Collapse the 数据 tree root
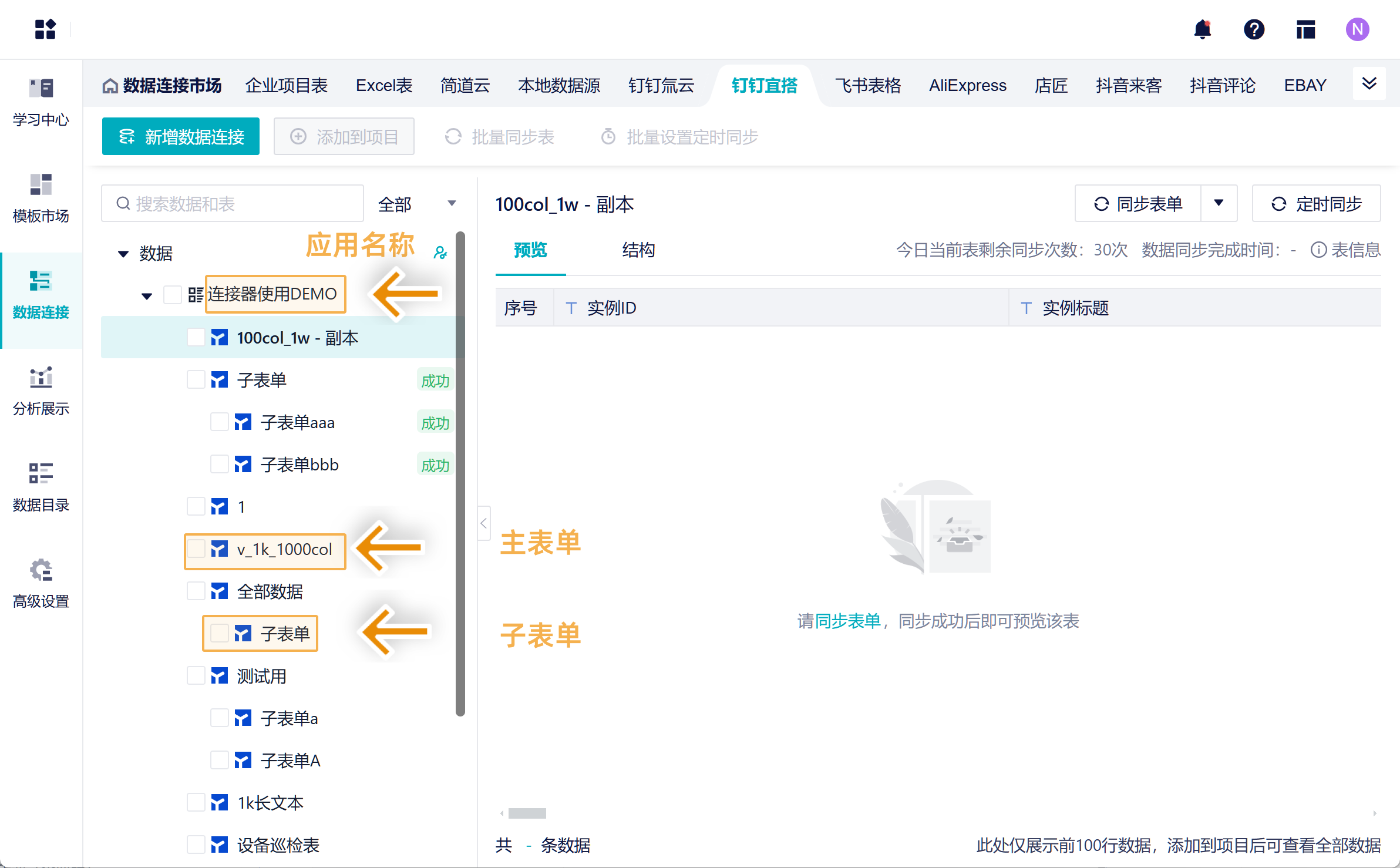Viewport: 1400px width, 868px height. click(x=123, y=254)
